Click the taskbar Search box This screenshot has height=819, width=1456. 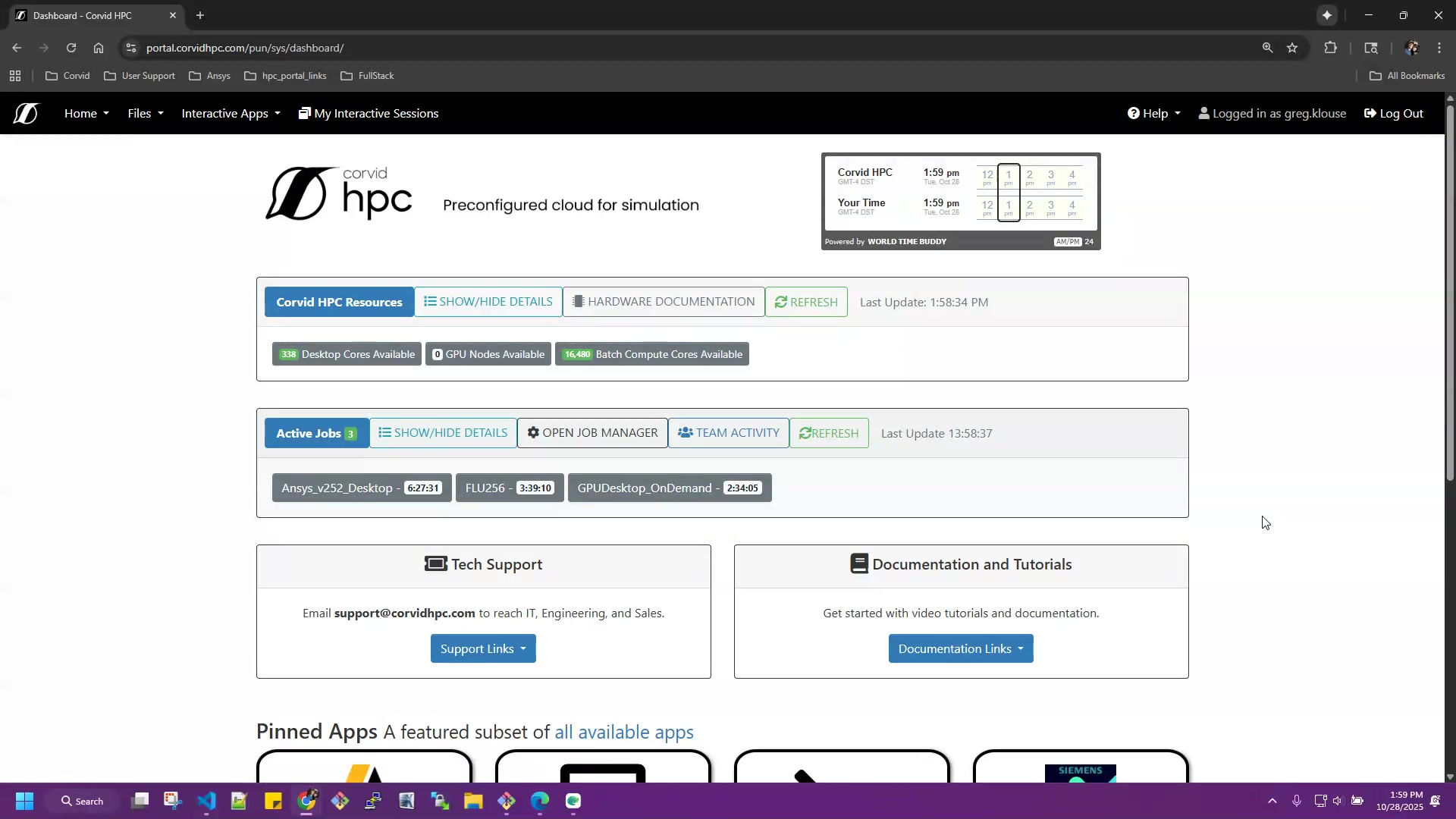point(82,801)
